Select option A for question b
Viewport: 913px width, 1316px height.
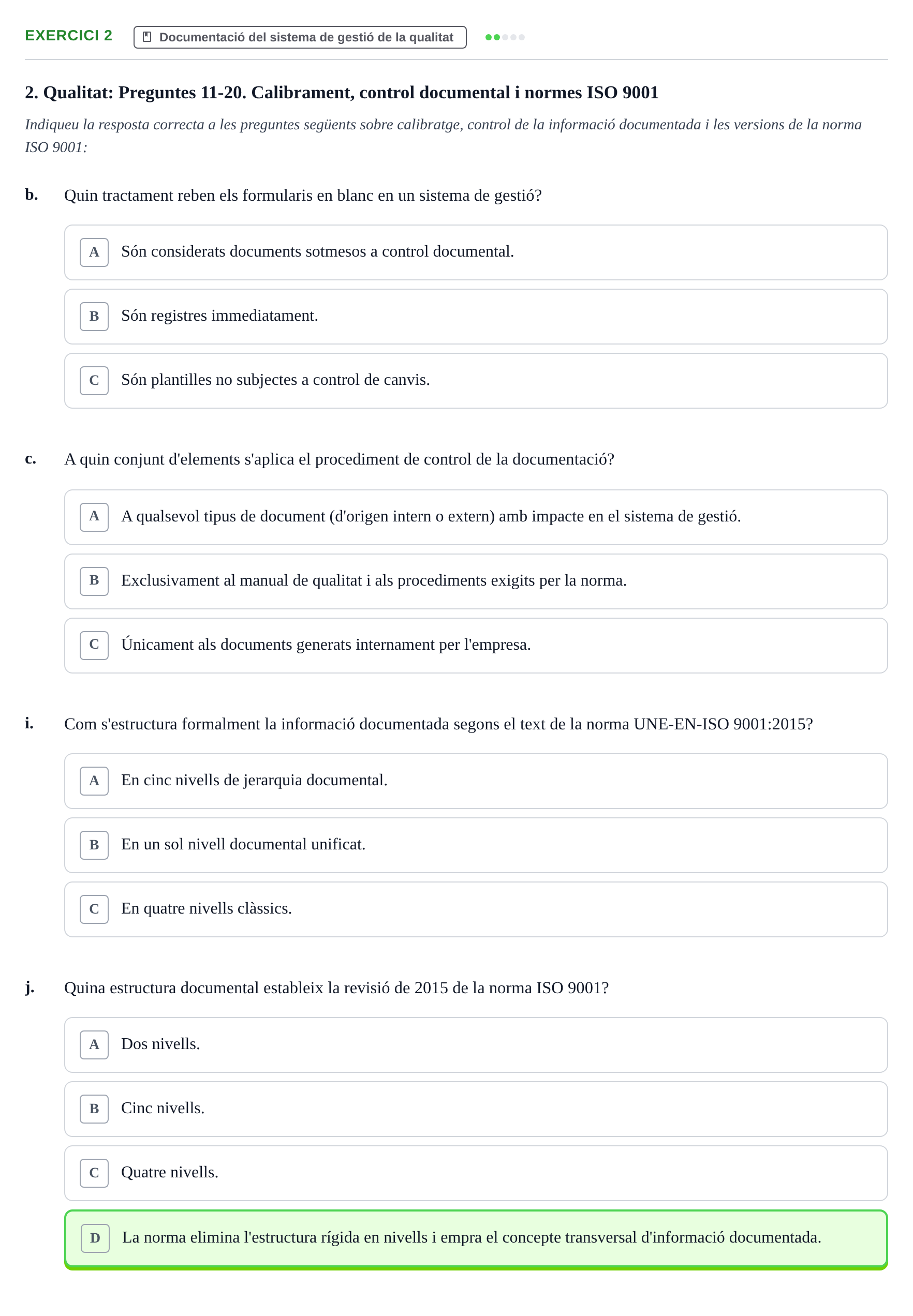475,252
